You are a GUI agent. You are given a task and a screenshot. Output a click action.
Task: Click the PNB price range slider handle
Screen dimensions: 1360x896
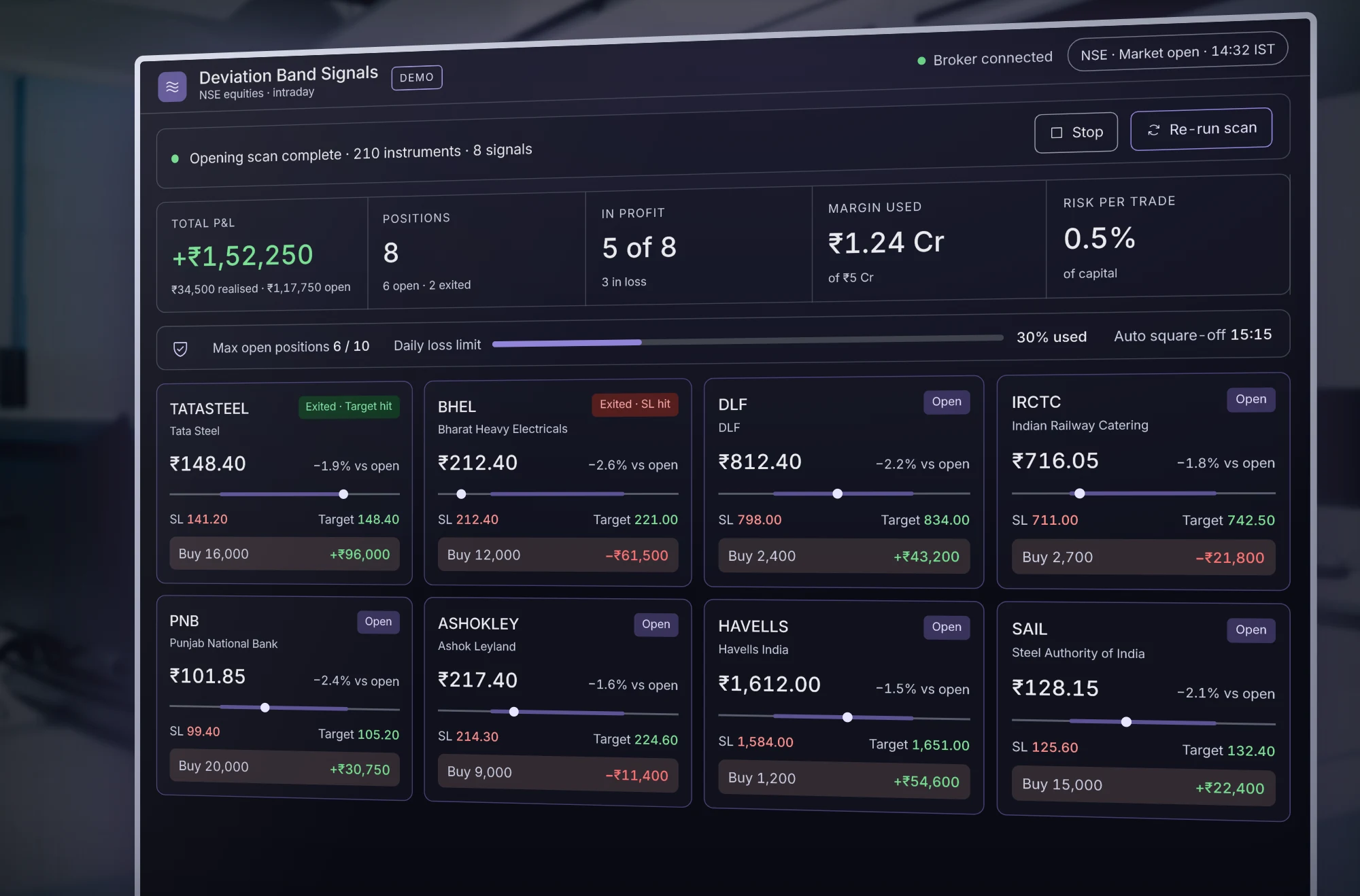coord(265,708)
